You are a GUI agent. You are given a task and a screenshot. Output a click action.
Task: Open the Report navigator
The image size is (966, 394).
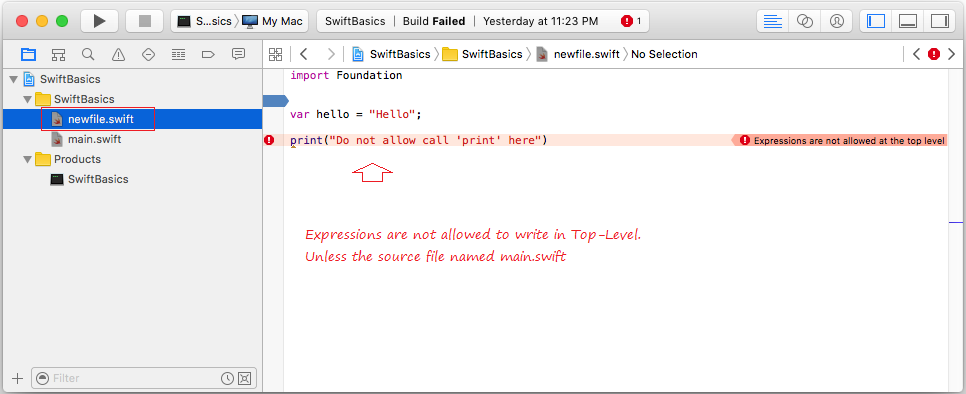pos(238,54)
